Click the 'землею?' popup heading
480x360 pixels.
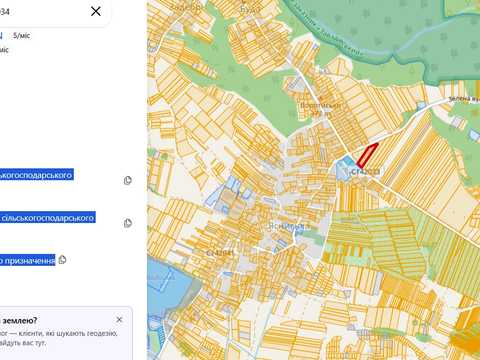coord(19,321)
